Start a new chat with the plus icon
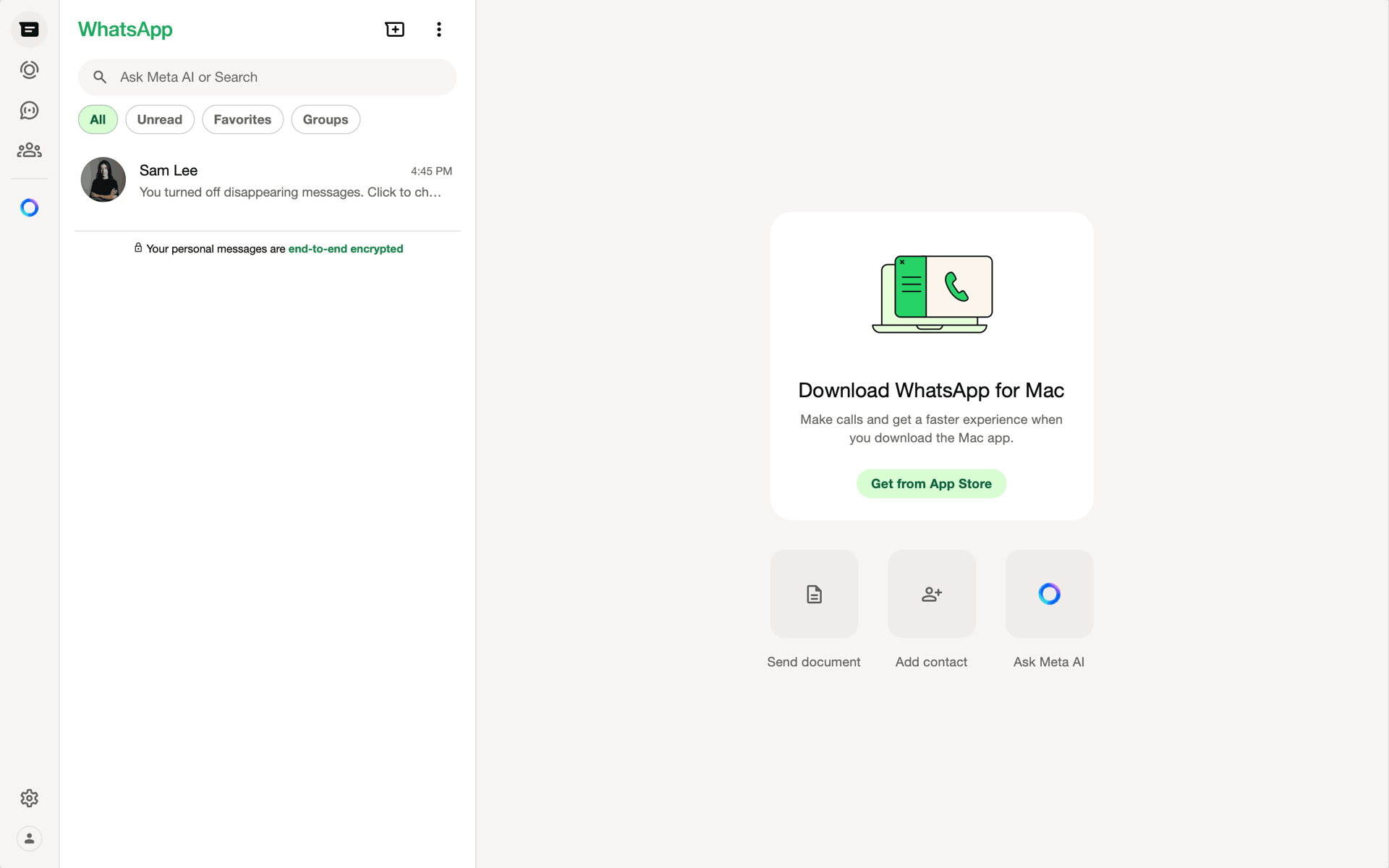 coord(395,30)
